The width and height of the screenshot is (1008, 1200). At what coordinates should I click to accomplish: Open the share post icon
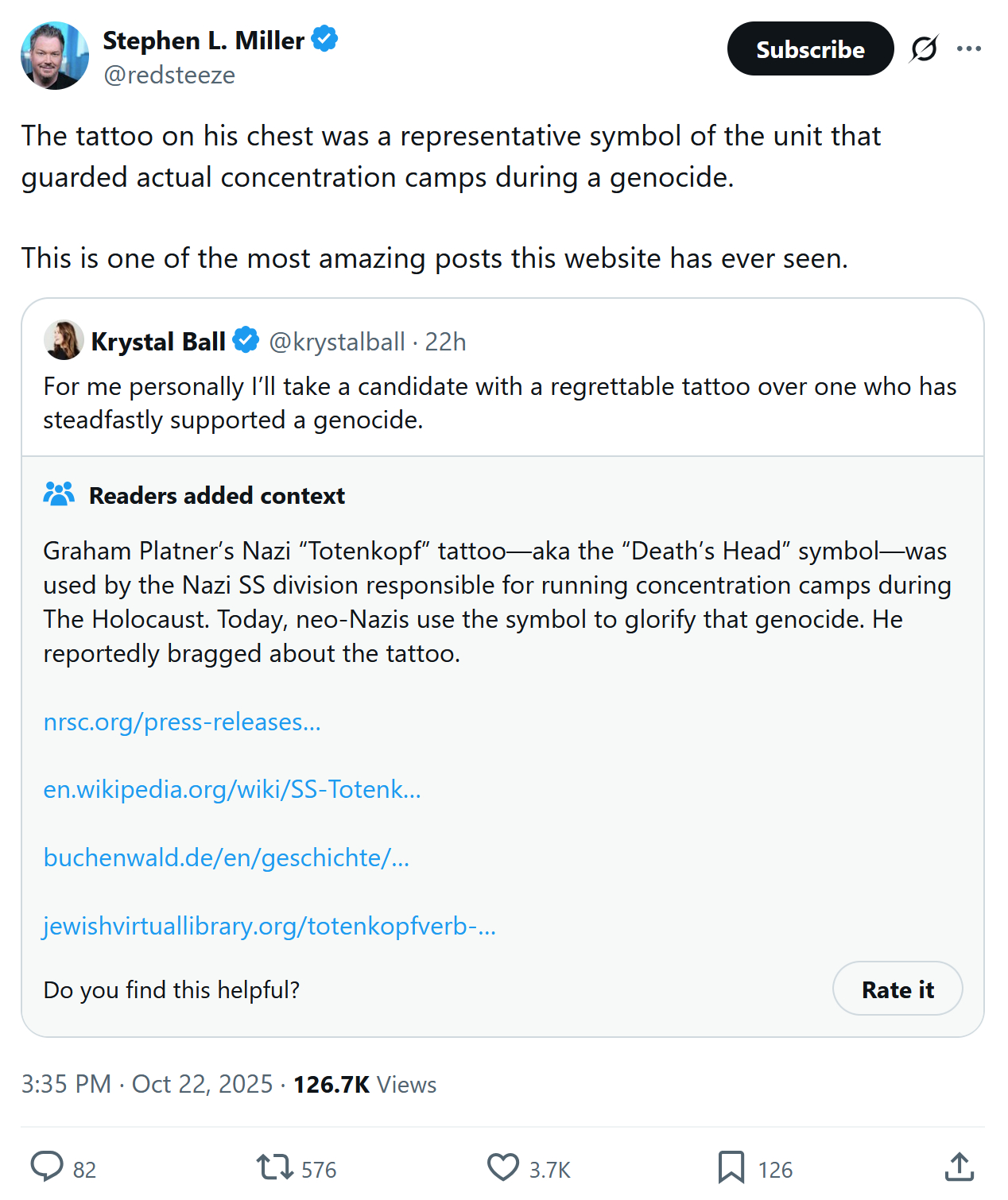click(960, 1167)
